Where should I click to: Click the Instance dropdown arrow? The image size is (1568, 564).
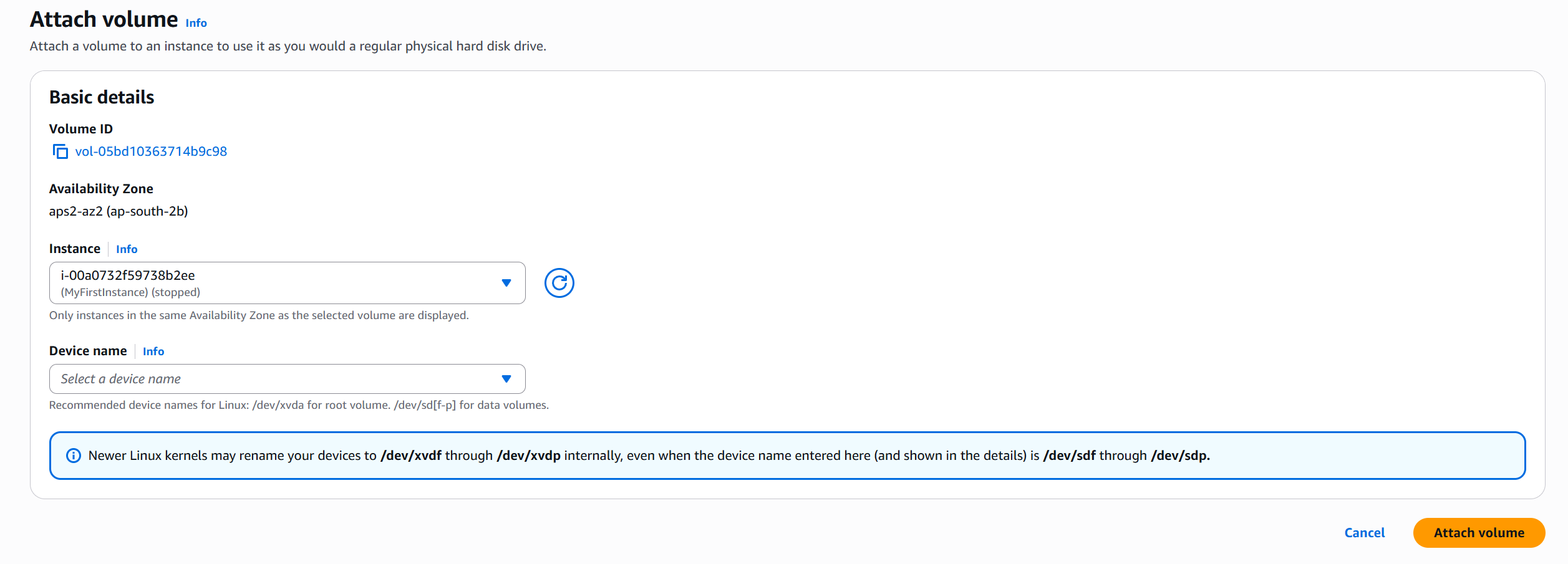click(x=506, y=283)
